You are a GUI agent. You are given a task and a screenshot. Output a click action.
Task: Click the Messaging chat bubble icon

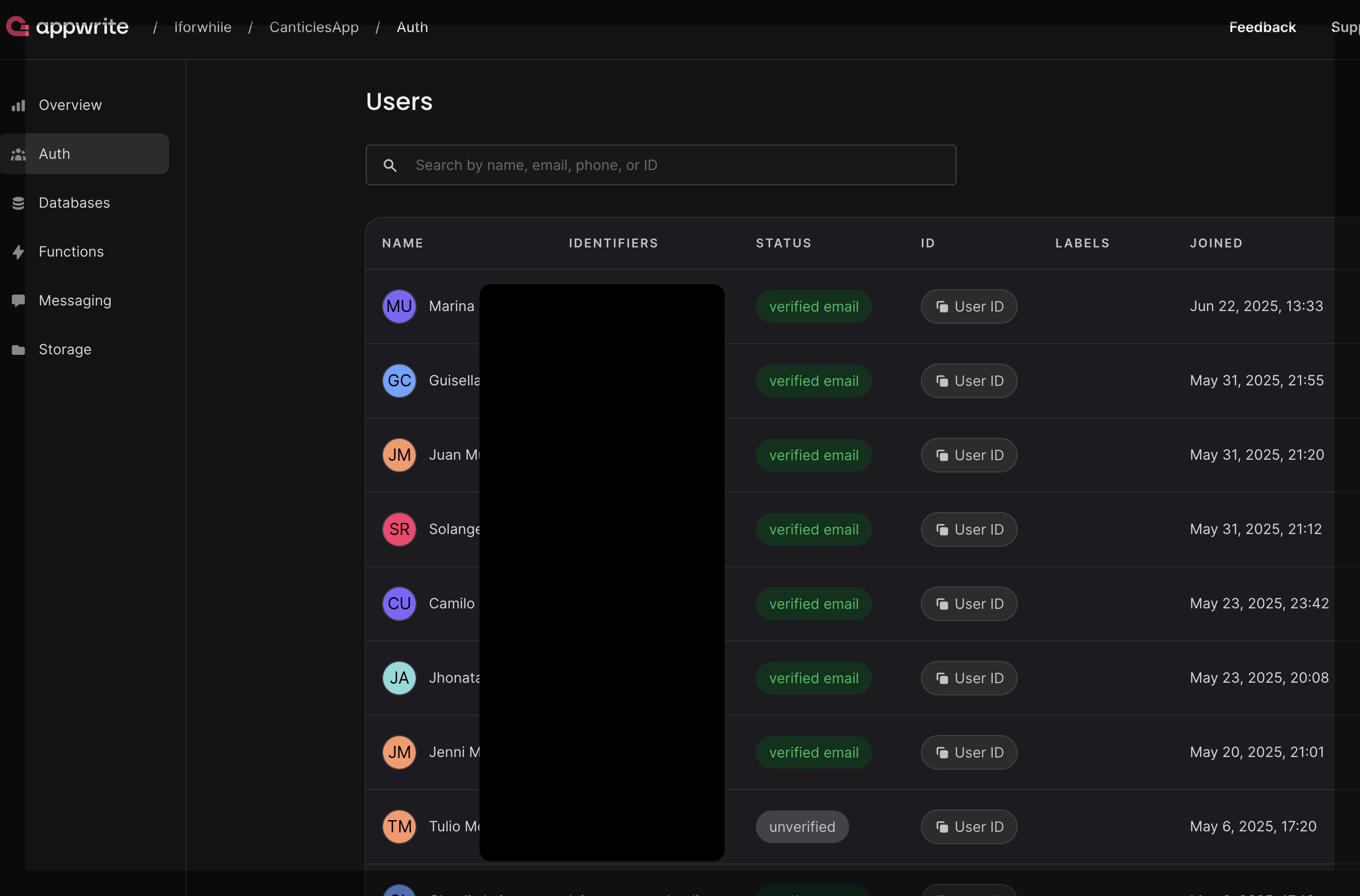point(18,300)
